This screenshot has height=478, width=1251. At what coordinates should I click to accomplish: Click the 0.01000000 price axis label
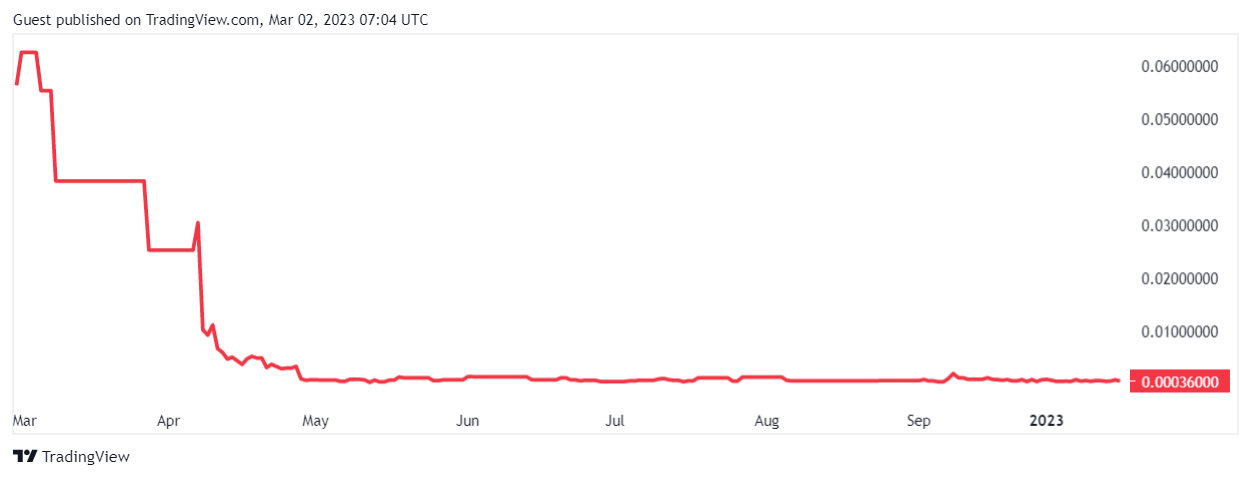point(1179,331)
